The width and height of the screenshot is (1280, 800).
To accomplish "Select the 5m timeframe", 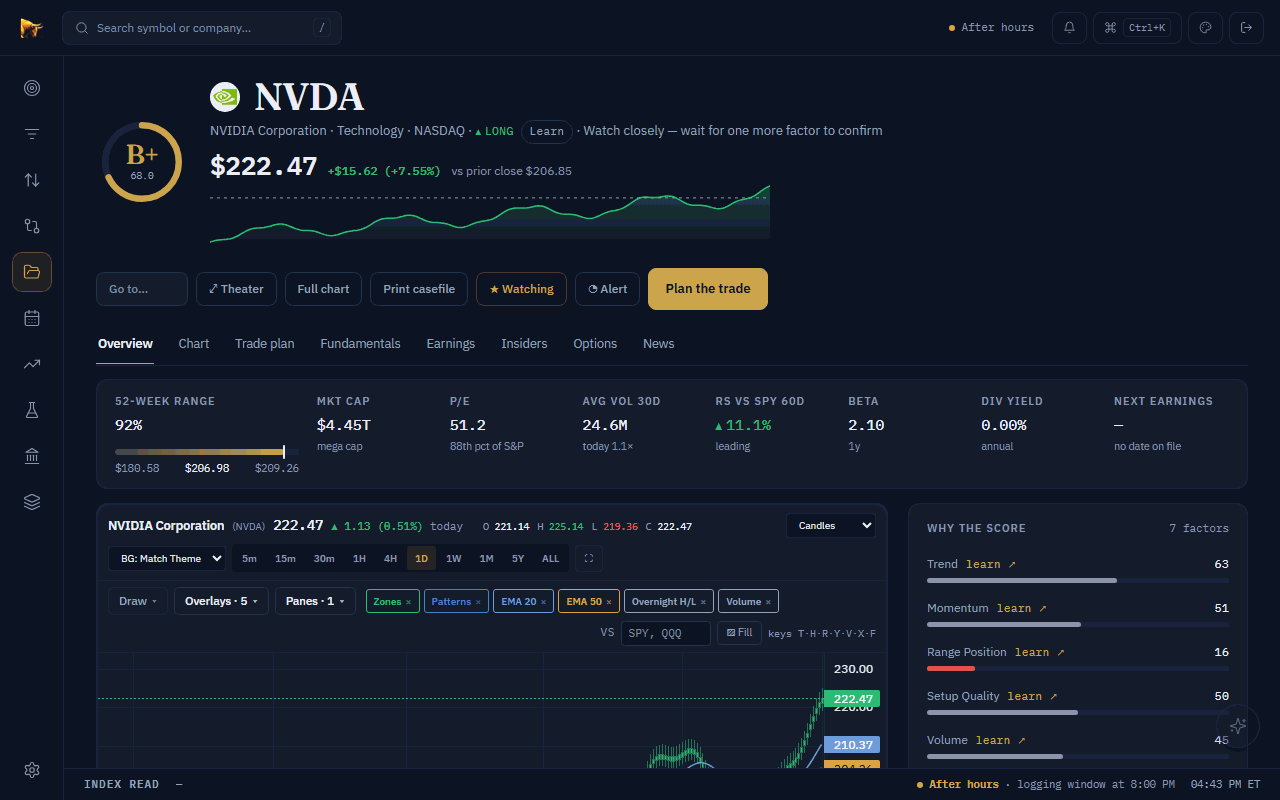I will [249, 559].
